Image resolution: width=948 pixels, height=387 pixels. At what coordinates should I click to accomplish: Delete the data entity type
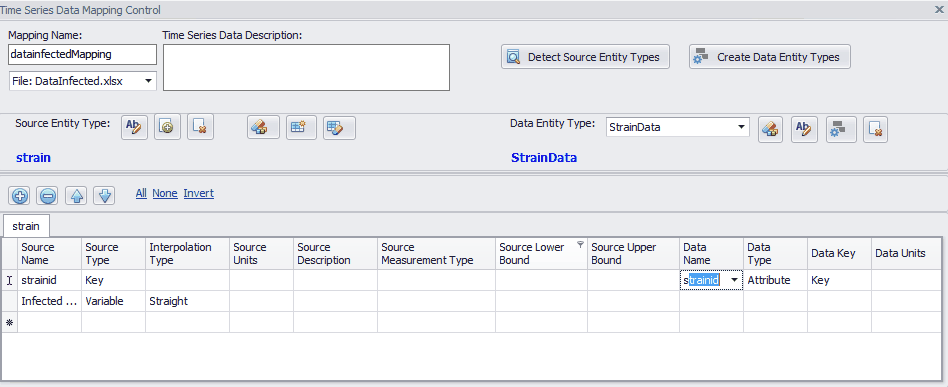click(875, 128)
